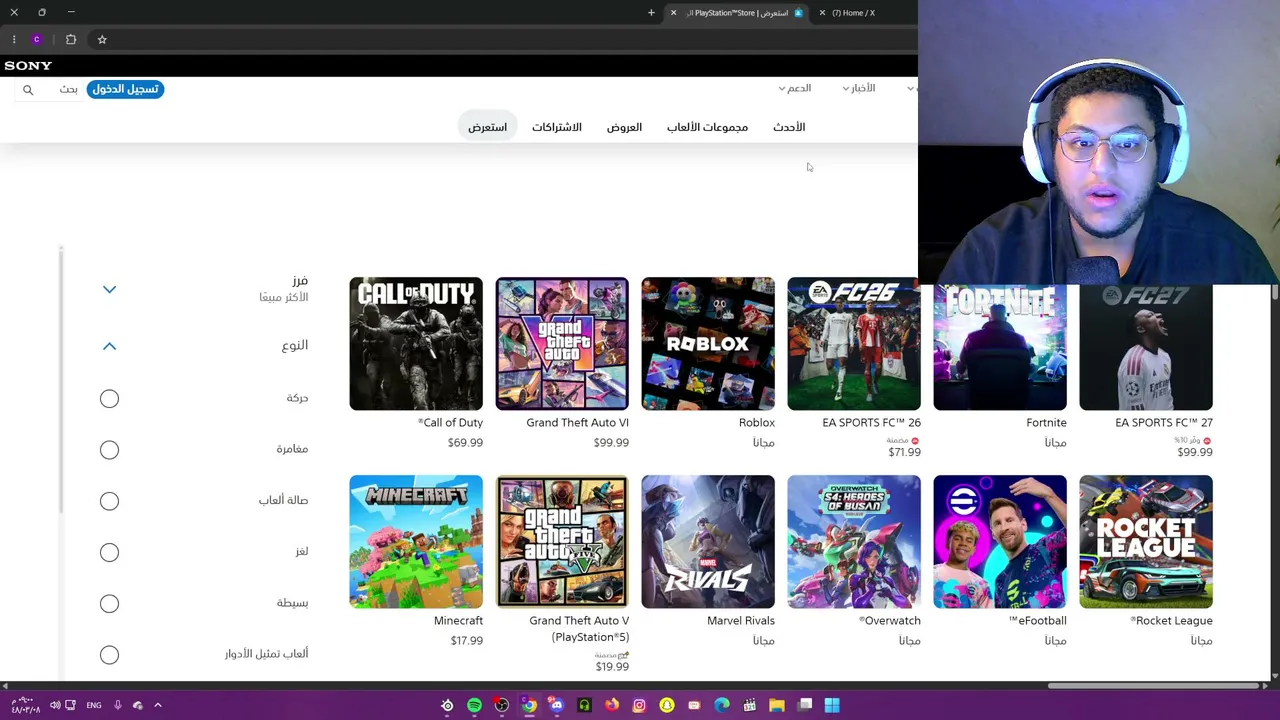The width and height of the screenshot is (1280, 720).
Task: Select the صالة ألعاب genre radio button
Action: click(109, 501)
